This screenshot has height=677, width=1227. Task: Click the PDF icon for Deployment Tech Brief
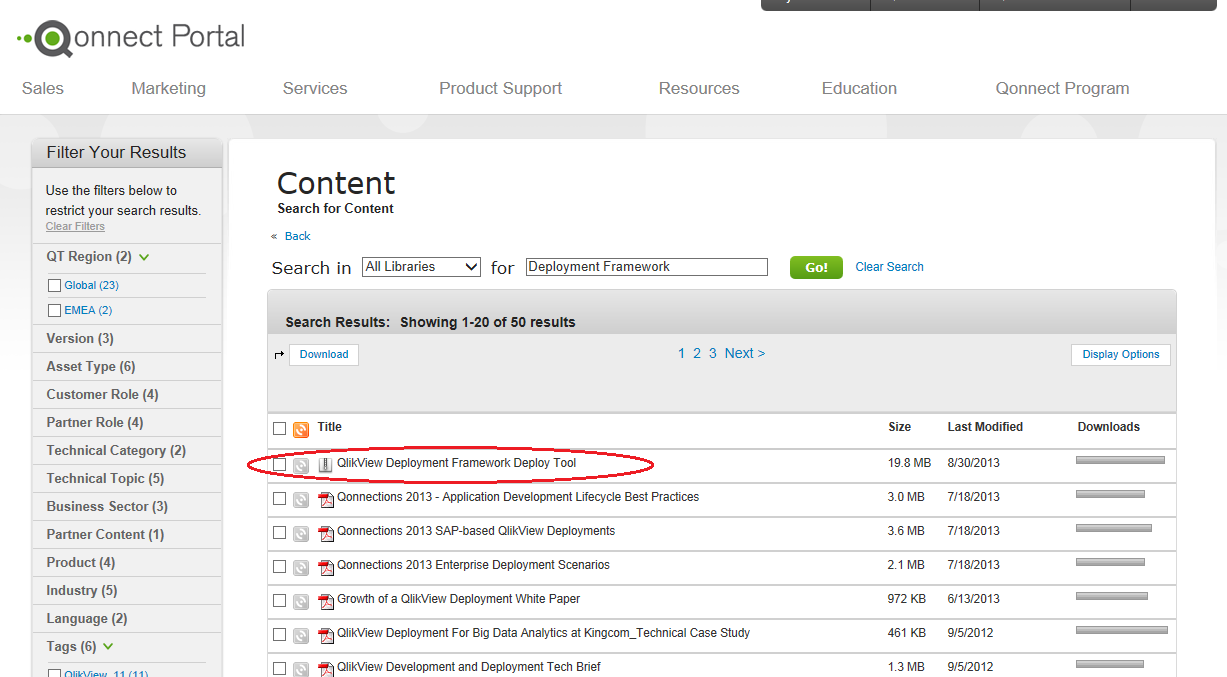click(326, 669)
